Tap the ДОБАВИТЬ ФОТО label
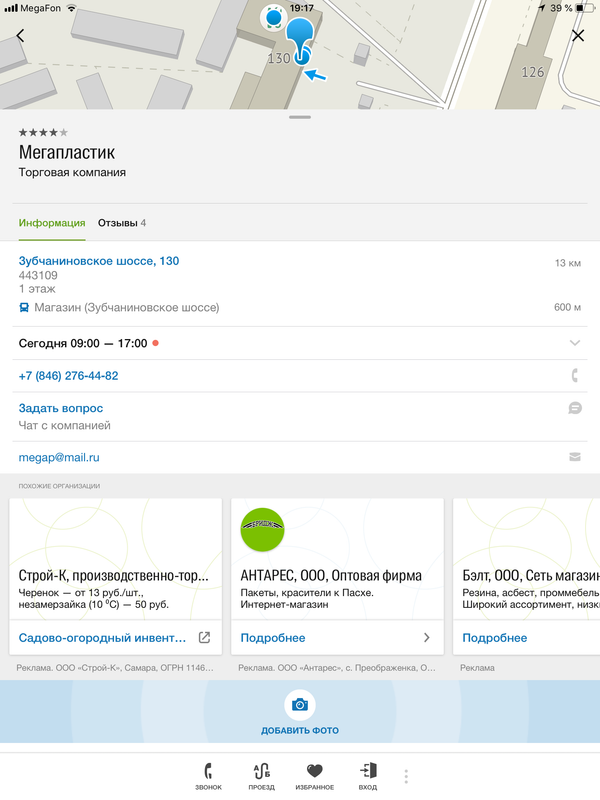600x800 pixels. coord(300,731)
